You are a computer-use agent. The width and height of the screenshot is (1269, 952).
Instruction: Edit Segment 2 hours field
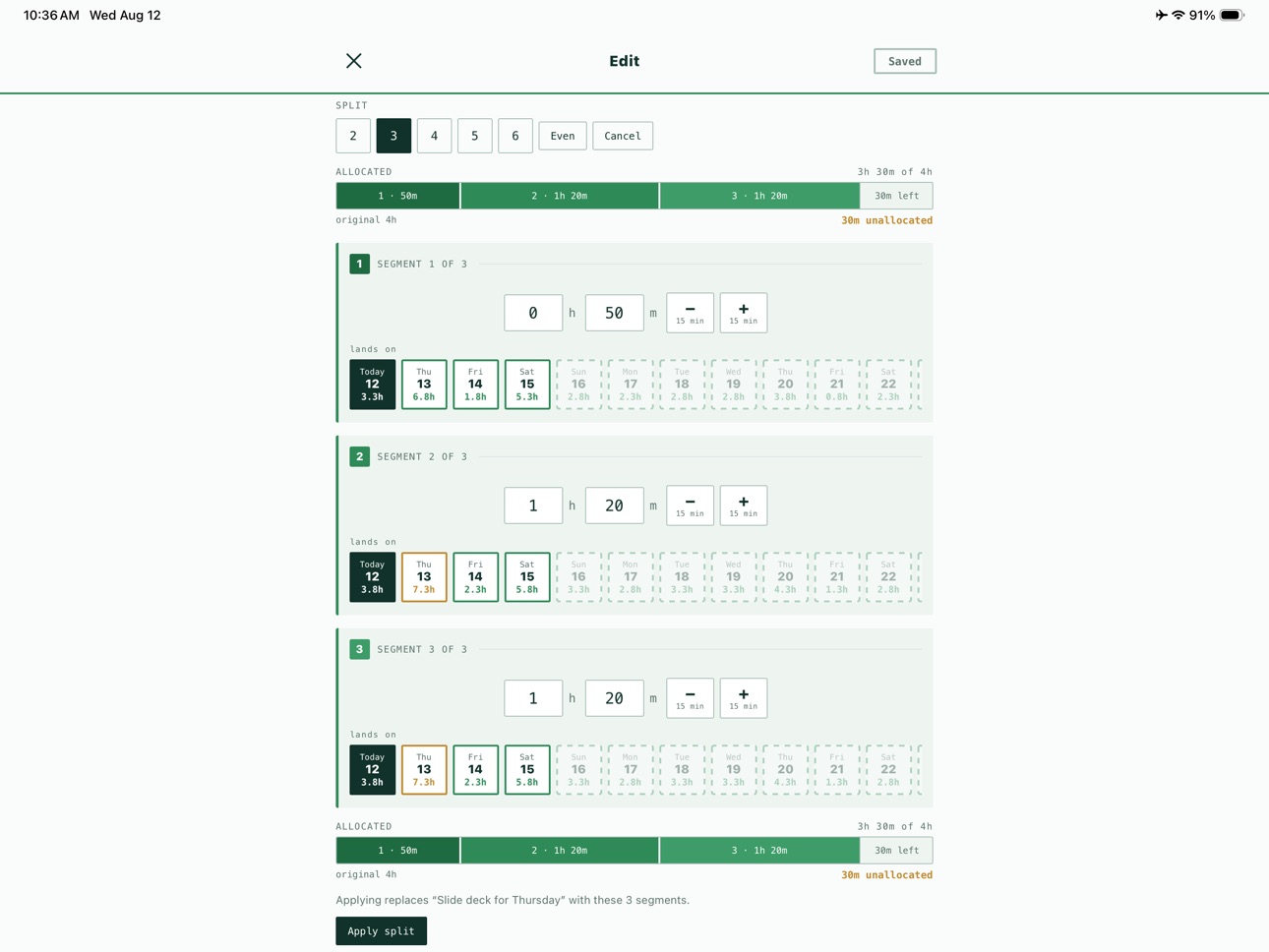click(x=533, y=506)
